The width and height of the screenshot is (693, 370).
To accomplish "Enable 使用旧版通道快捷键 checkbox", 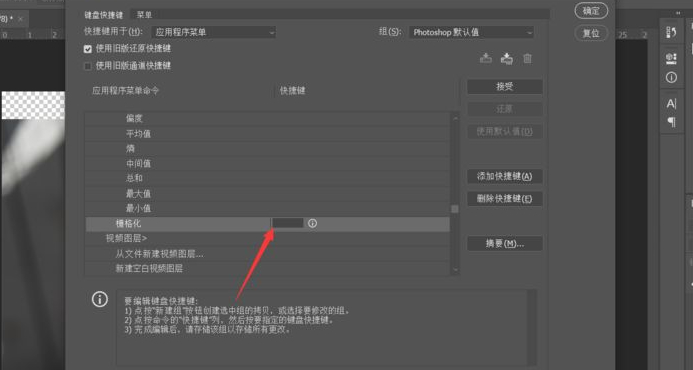I will [x=88, y=66].
